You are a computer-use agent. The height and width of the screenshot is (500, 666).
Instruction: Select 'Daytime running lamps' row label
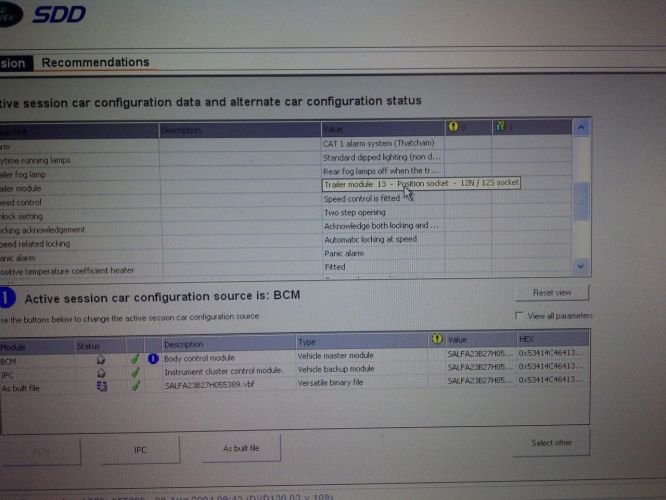[x=36, y=160]
